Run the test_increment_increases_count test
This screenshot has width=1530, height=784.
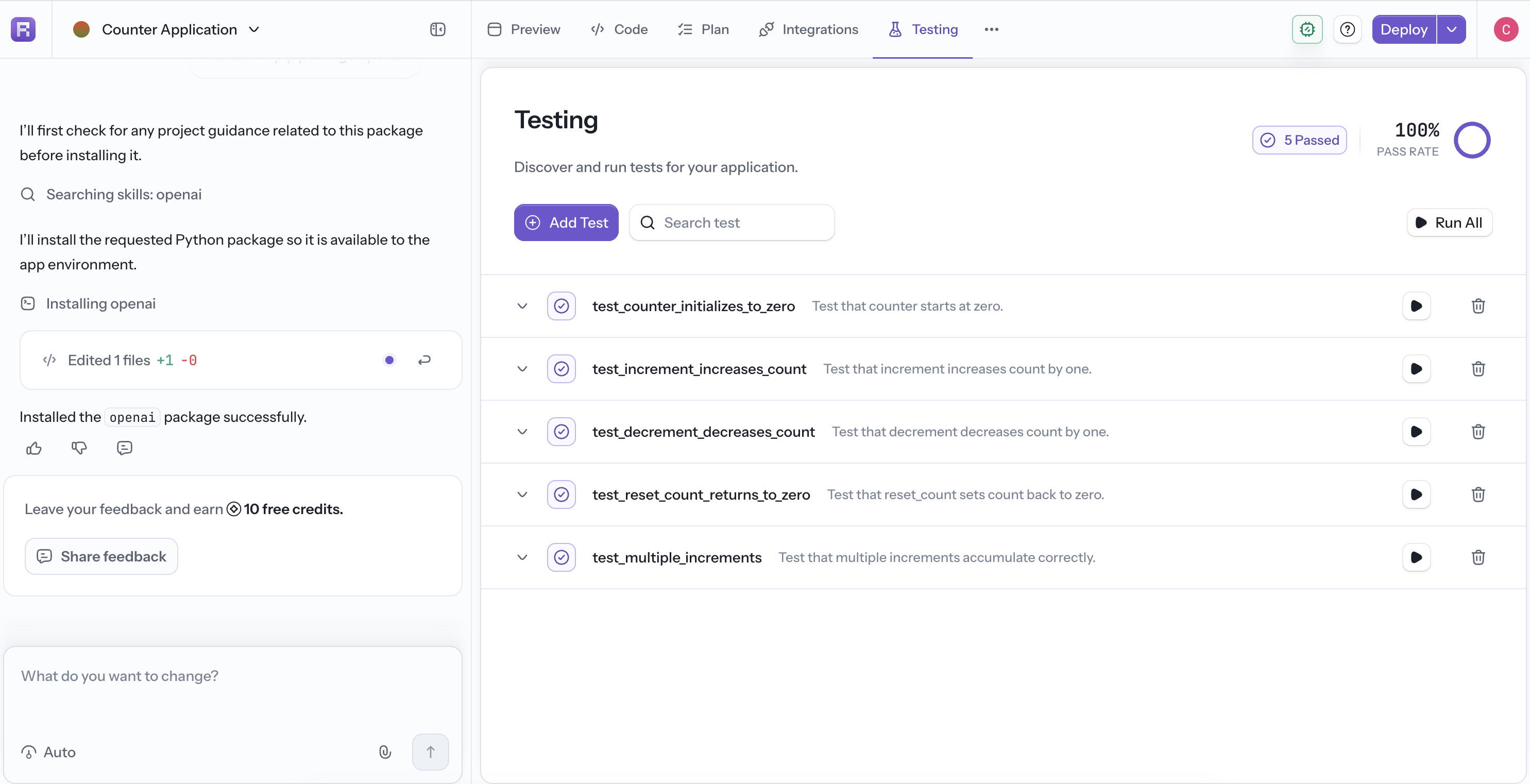click(x=1417, y=369)
